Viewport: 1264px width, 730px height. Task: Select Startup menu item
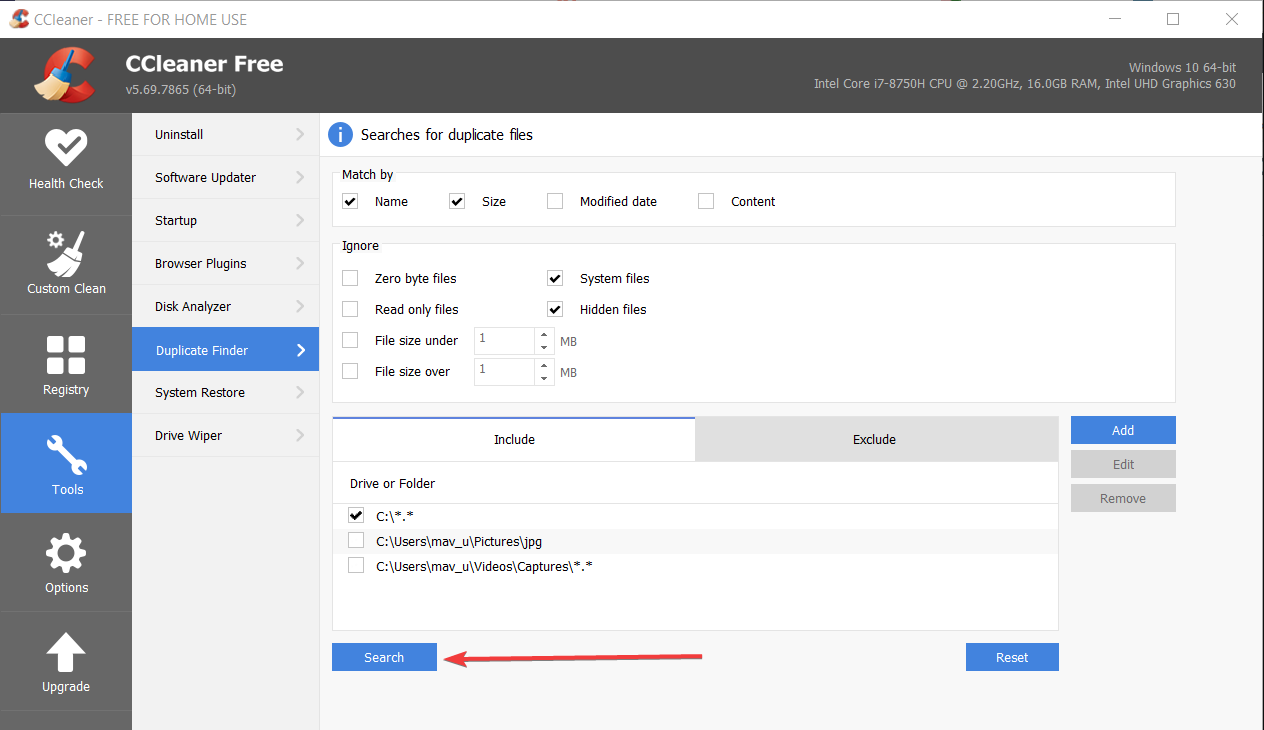pos(225,220)
